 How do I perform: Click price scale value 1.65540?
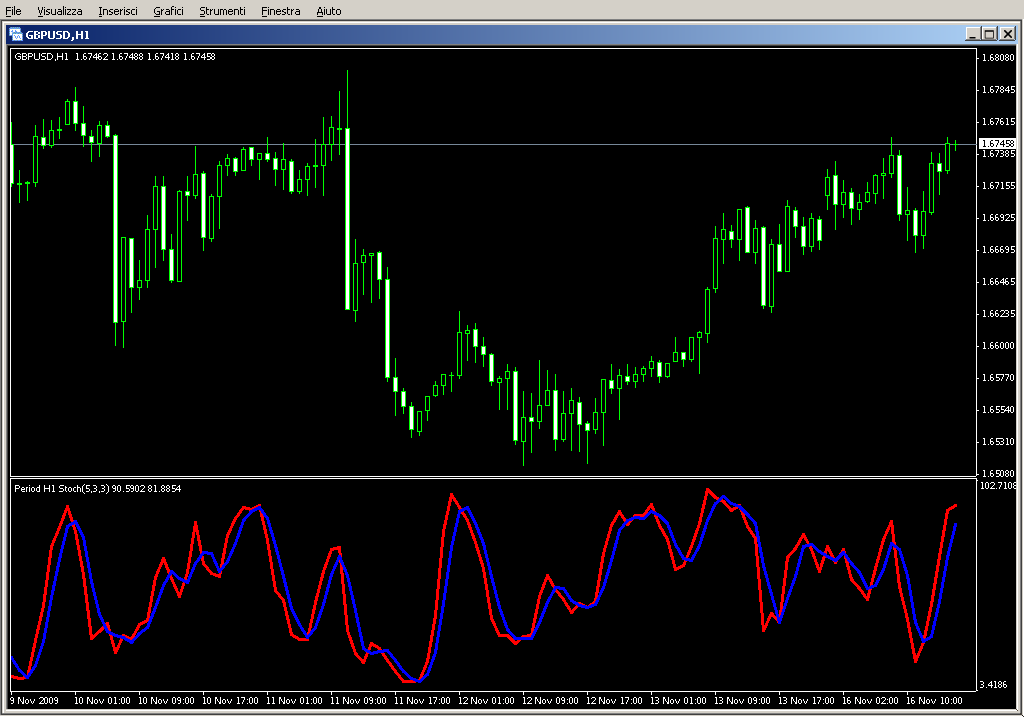pos(999,409)
